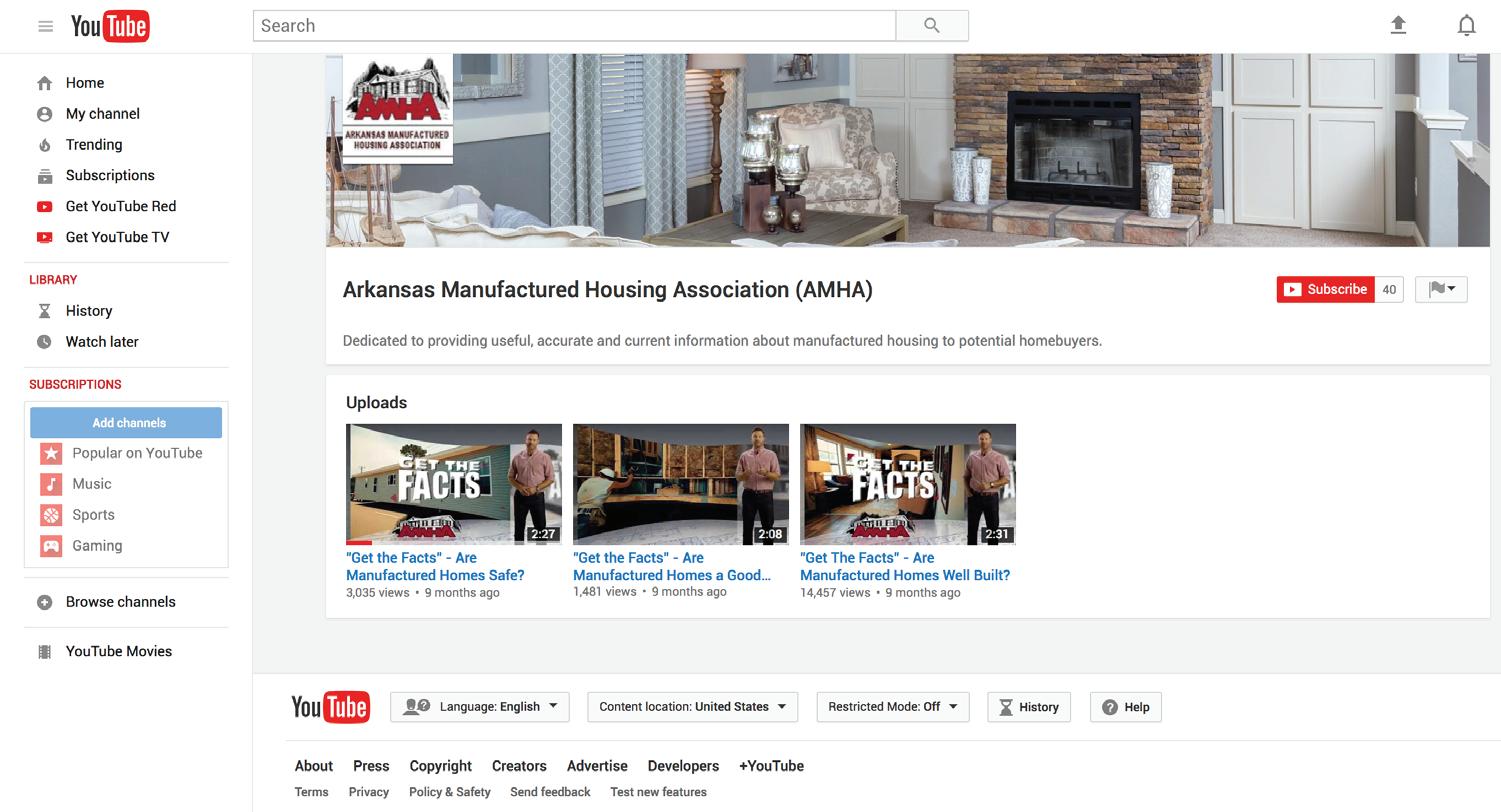Open the Restricted Mode dropdown
Image resolution: width=1501 pixels, height=812 pixels.
coord(893,707)
